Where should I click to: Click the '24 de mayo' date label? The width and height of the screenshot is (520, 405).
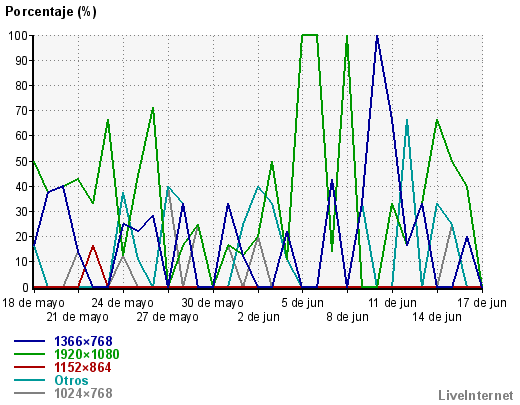tap(123, 303)
